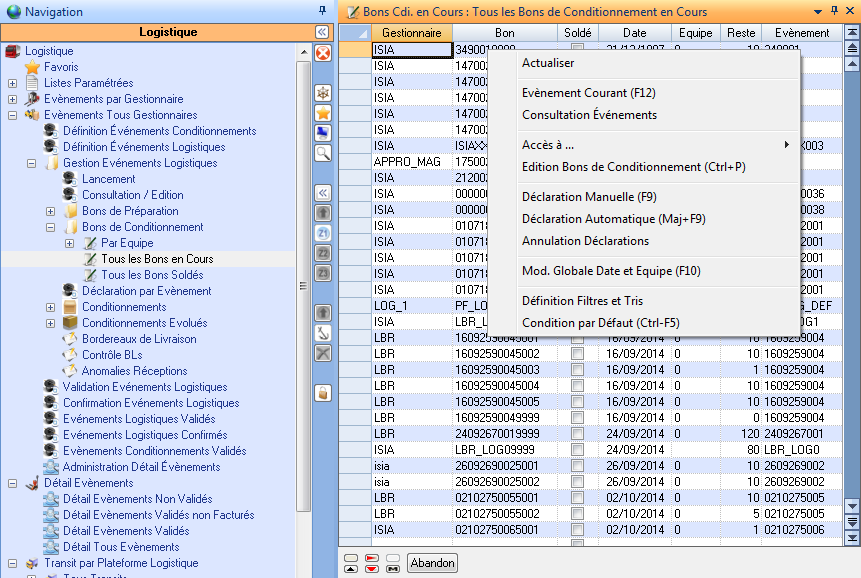Click the anchor icon in vertical toolbar
This screenshot has width=861, height=578.
tap(323, 333)
